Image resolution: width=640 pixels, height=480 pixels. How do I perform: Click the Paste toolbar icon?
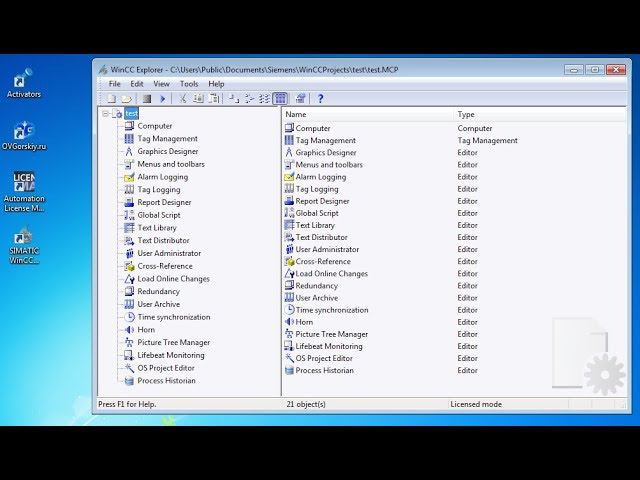214,98
